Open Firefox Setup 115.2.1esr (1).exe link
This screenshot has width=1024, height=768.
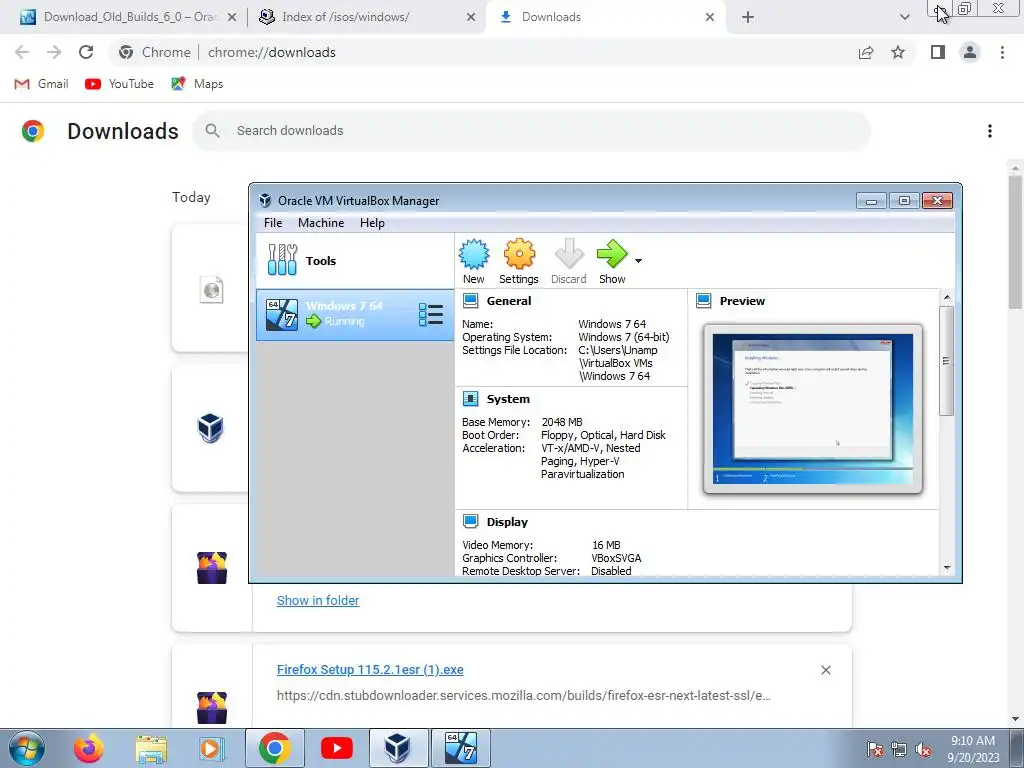(x=370, y=669)
